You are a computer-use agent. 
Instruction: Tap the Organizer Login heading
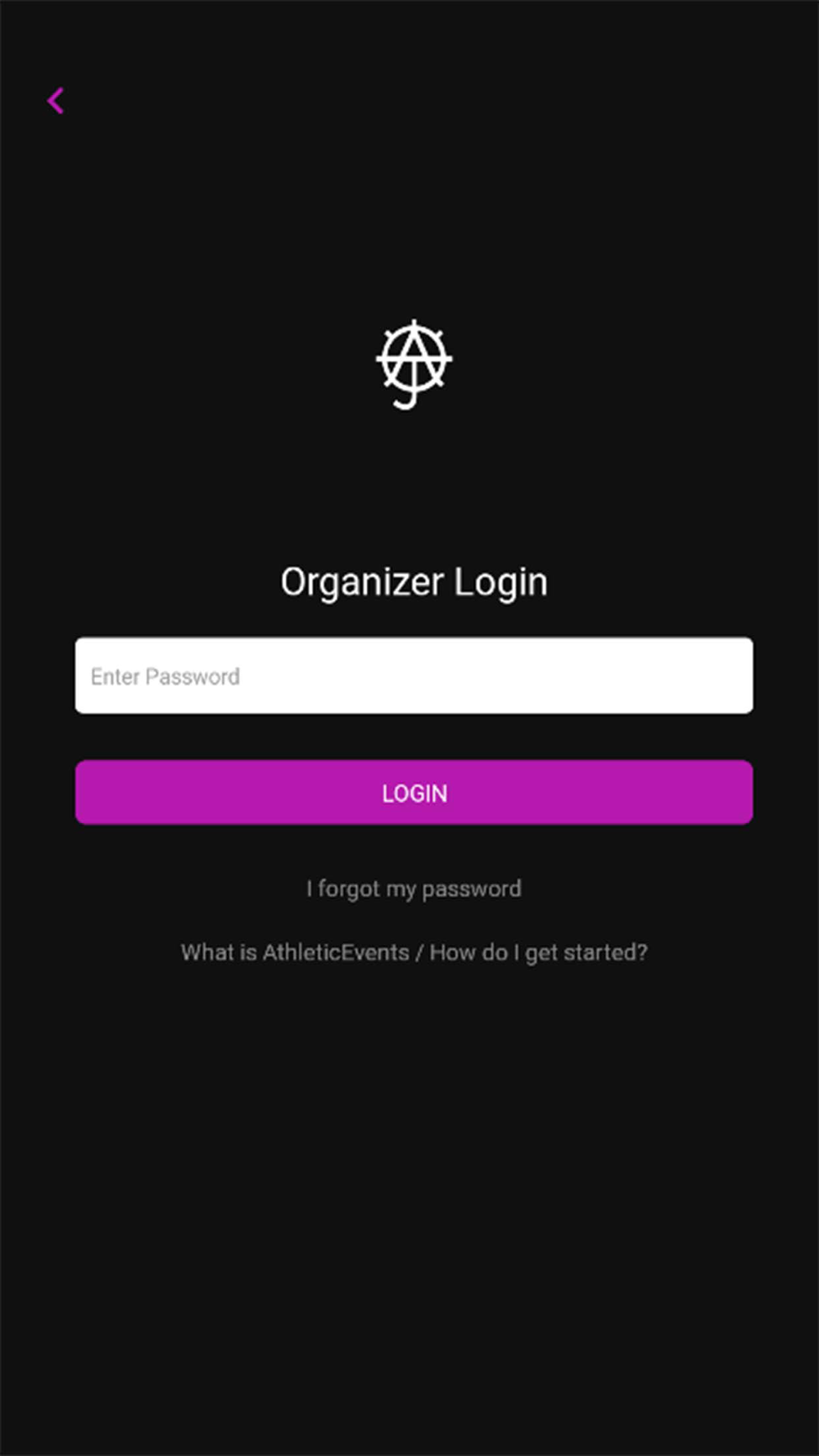pos(414,582)
